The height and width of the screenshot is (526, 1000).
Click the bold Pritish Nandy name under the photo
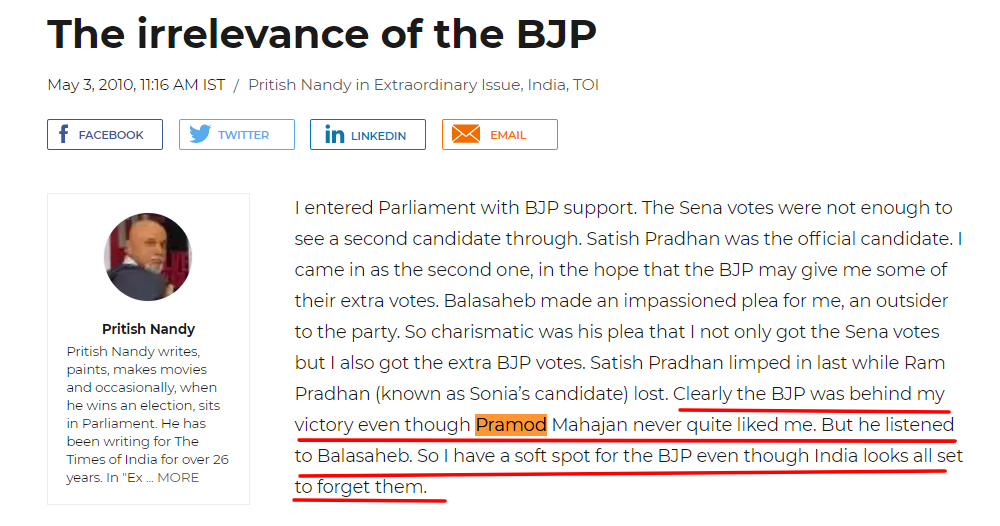click(148, 329)
